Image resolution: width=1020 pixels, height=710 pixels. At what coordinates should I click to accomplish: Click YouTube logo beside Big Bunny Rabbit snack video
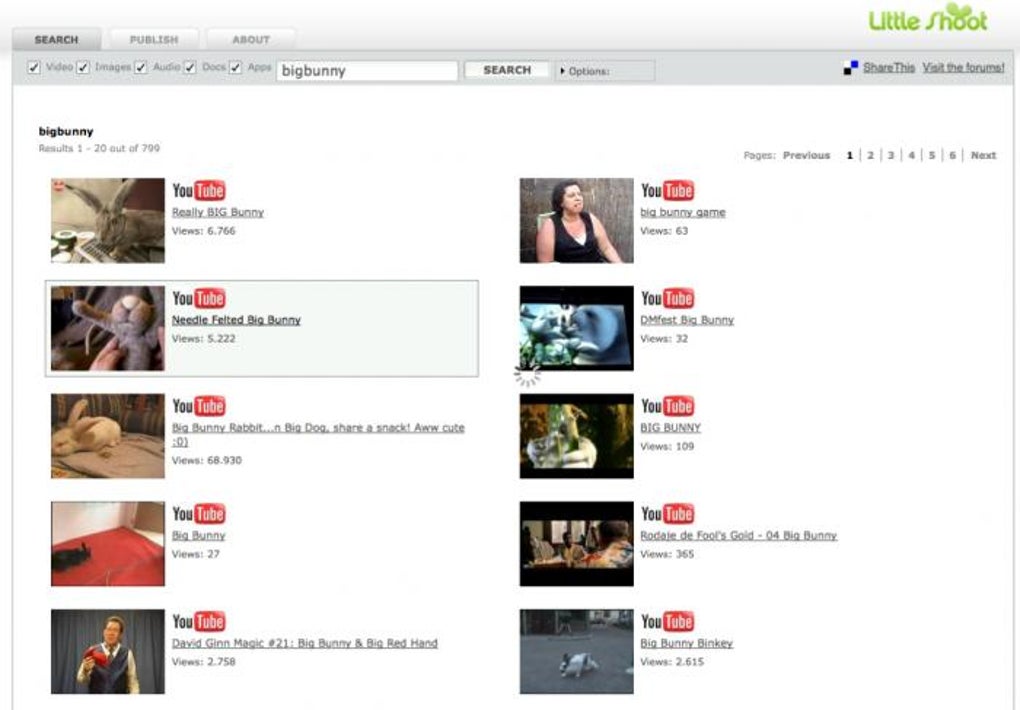pyautogui.click(x=199, y=406)
